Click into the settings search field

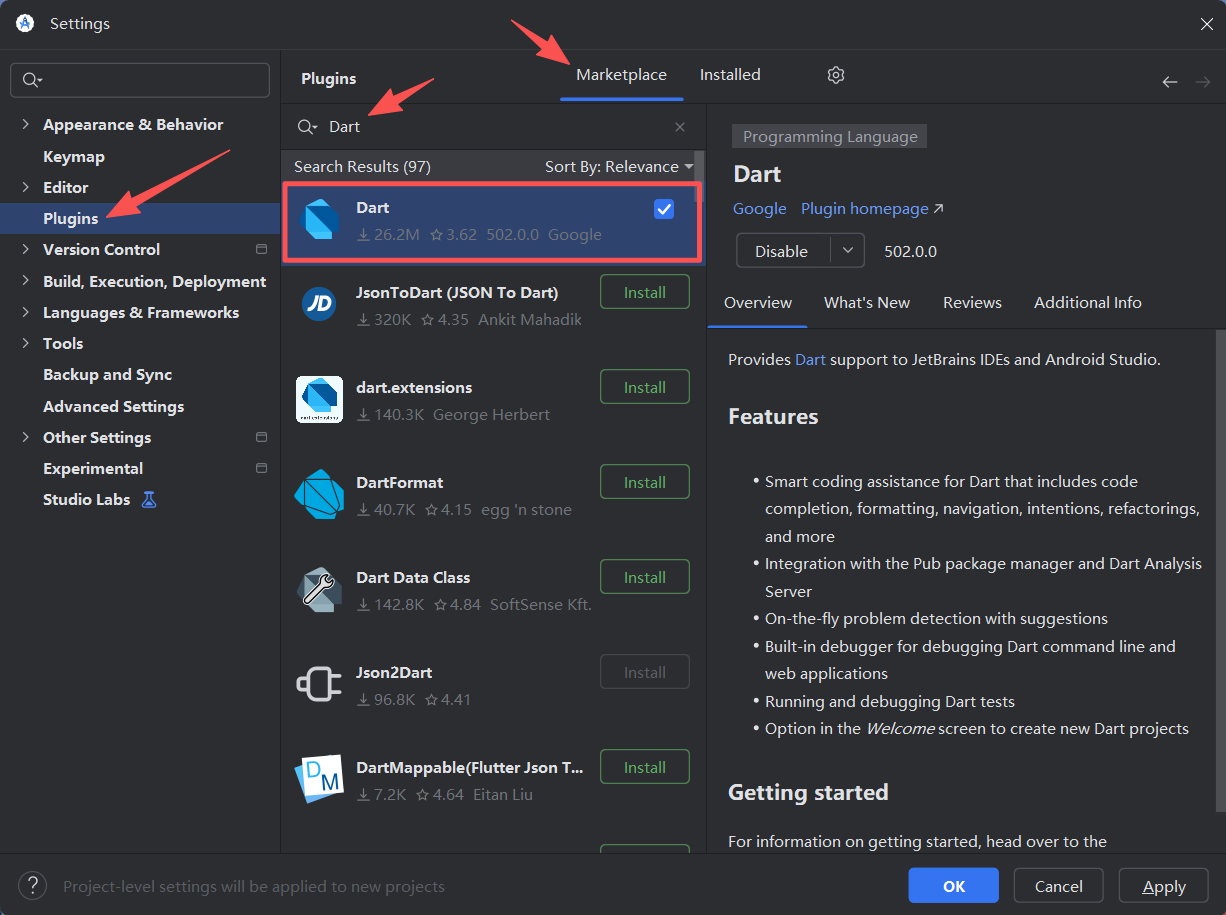click(140, 81)
